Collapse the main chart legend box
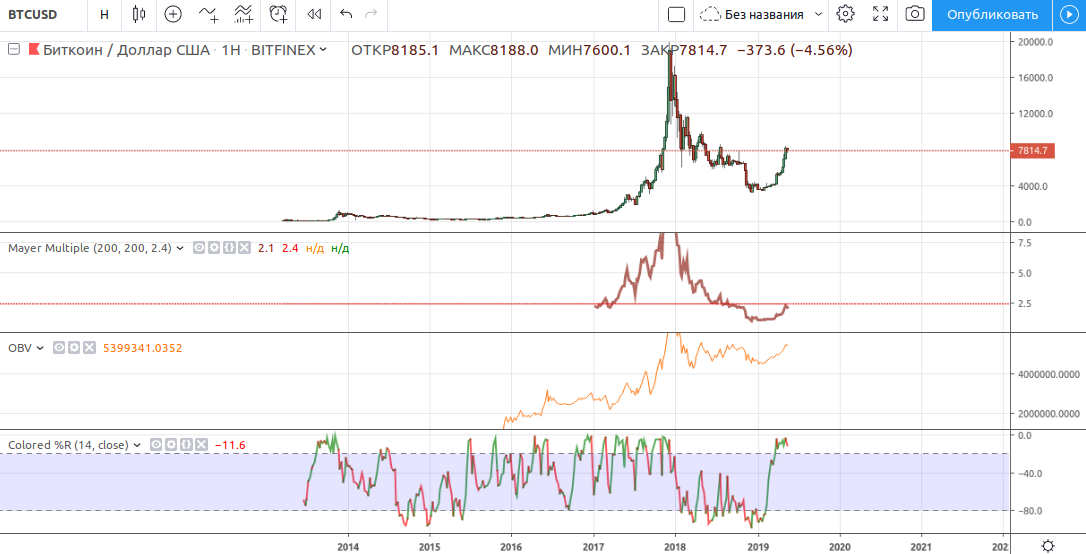This screenshot has width=1086, height=554. point(14,49)
